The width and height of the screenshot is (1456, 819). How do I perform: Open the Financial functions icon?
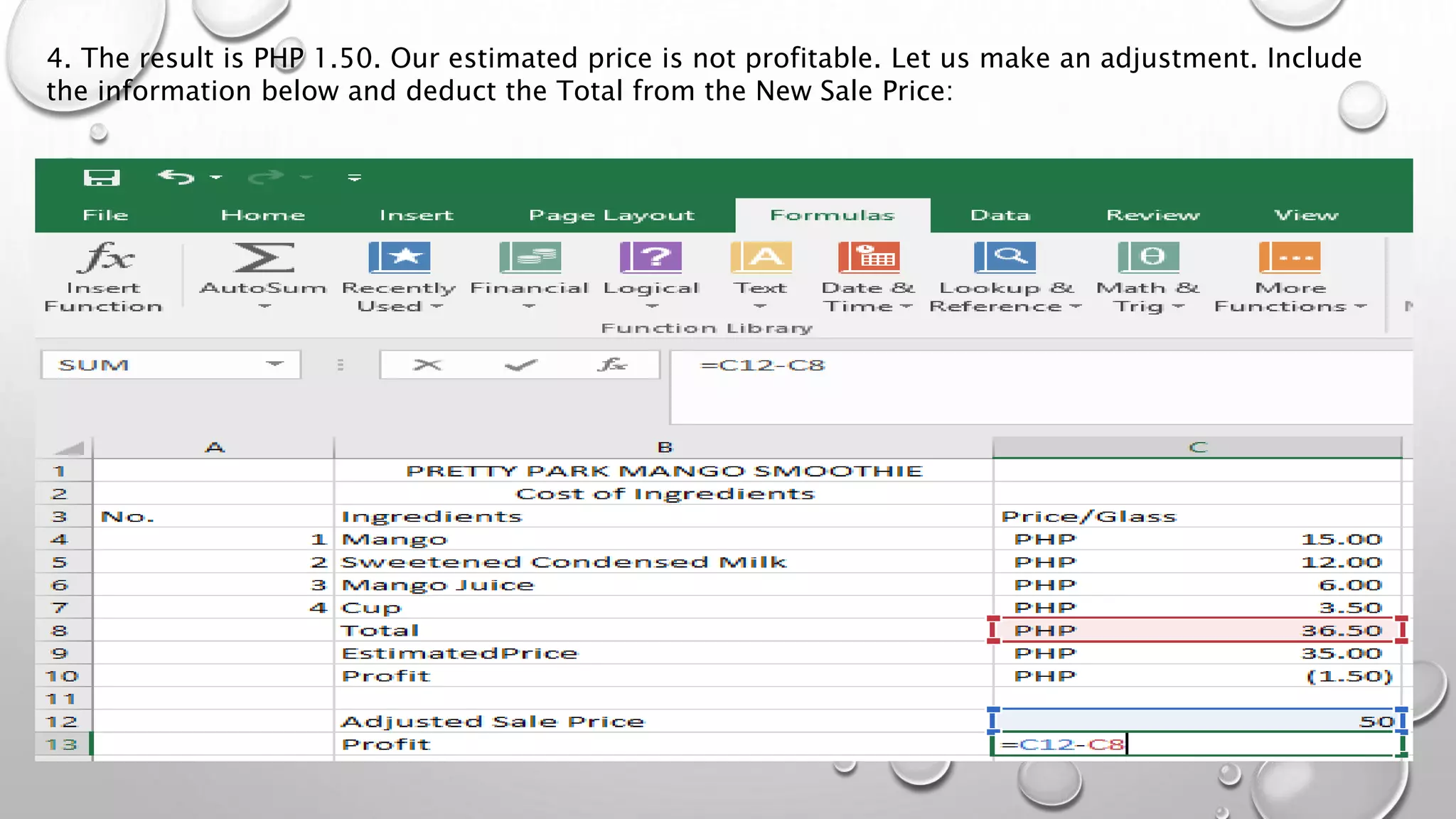click(x=530, y=257)
